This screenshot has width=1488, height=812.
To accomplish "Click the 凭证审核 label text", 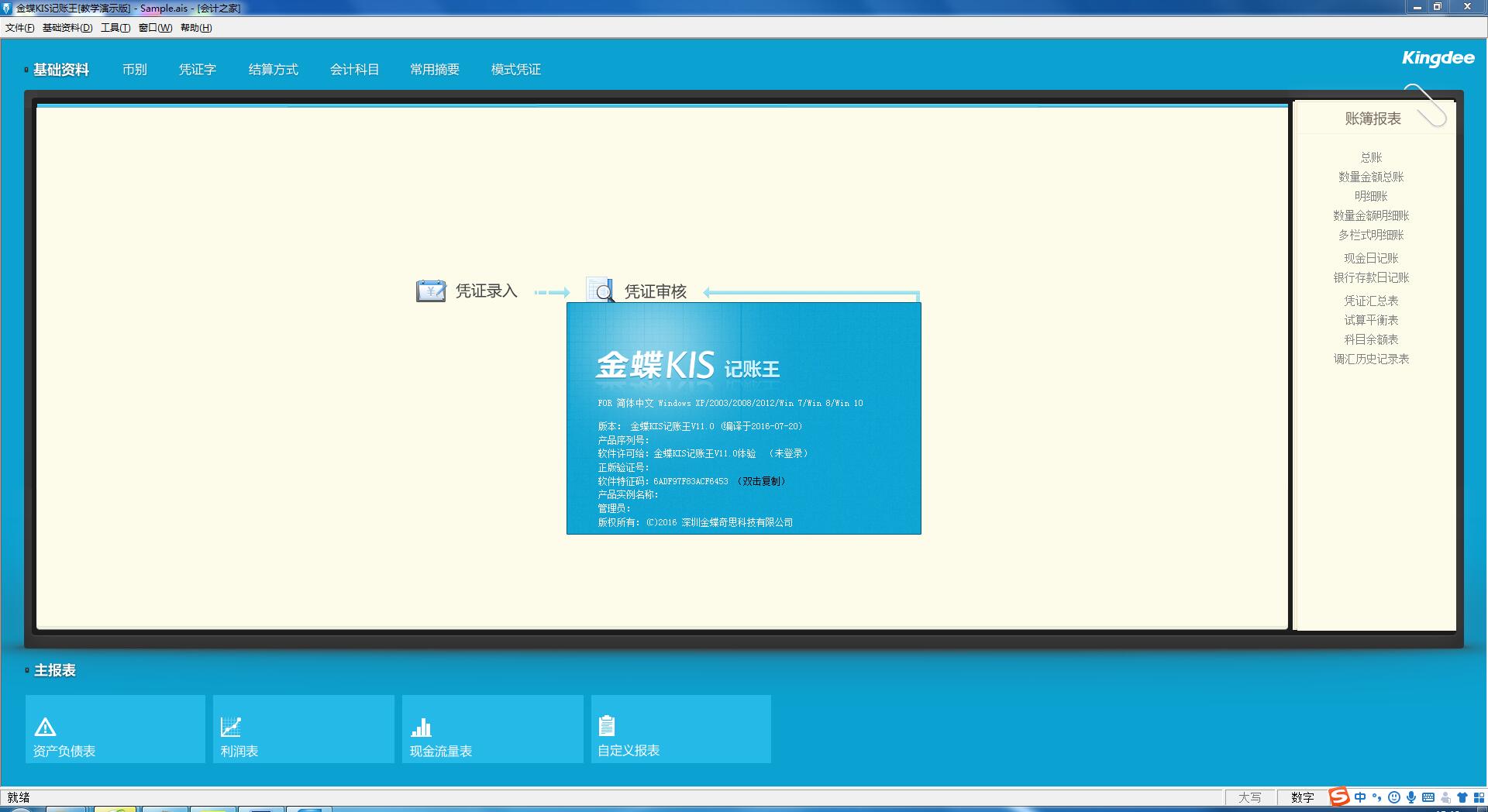I will click(x=656, y=291).
